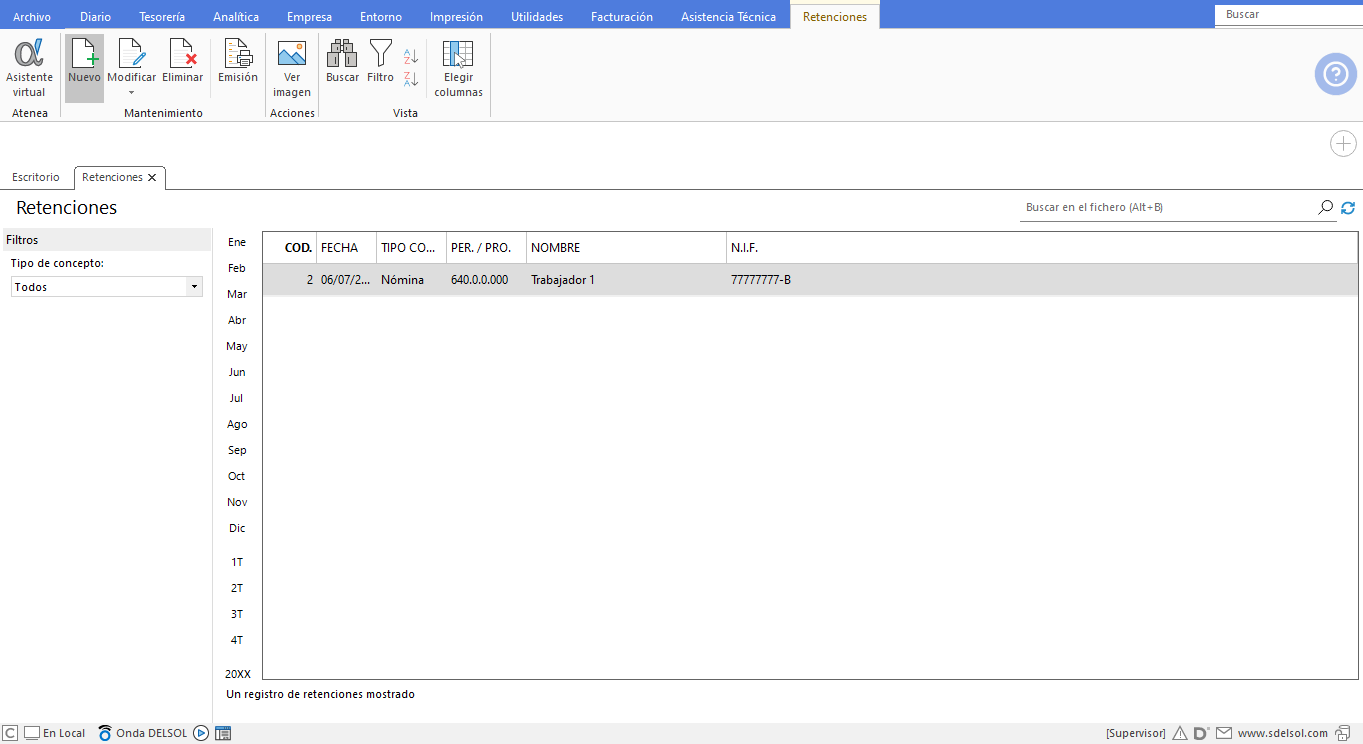The height and width of the screenshot is (744, 1363).
Task: Click the magnifier search in file icon
Action: point(1325,207)
